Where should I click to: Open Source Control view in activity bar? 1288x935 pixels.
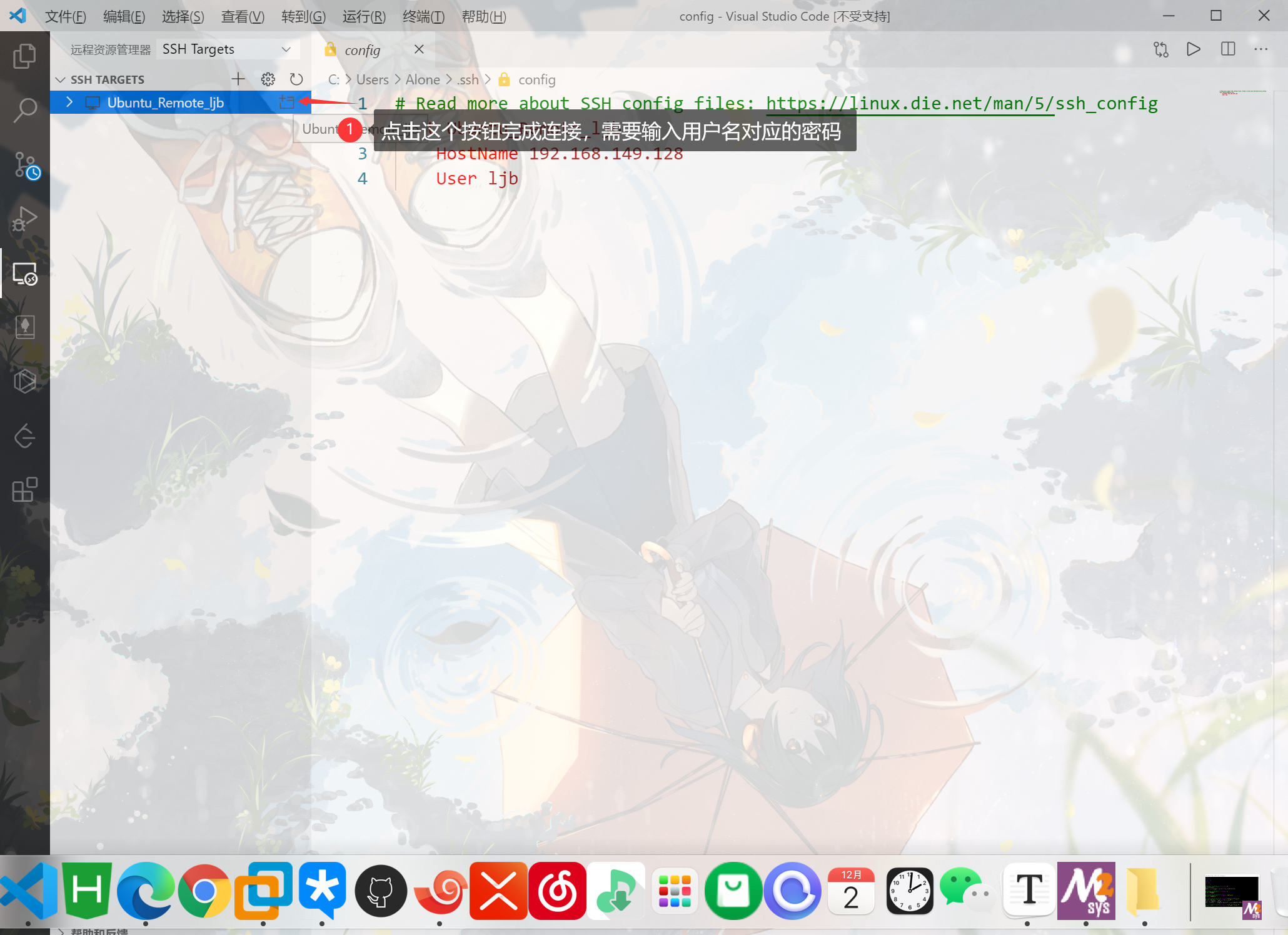pos(26,165)
